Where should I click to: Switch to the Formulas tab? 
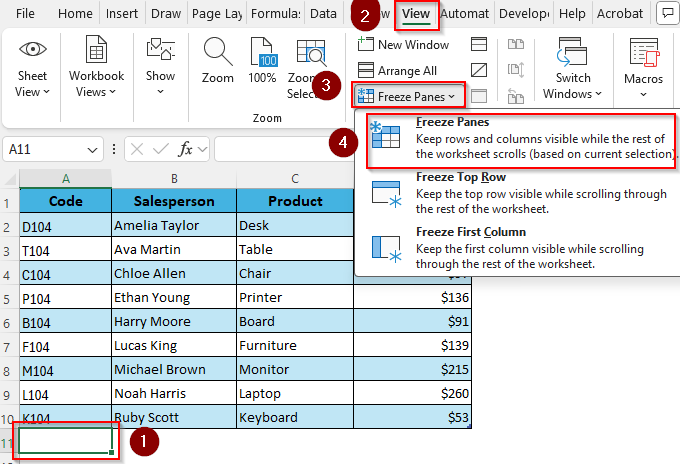click(x=276, y=13)
